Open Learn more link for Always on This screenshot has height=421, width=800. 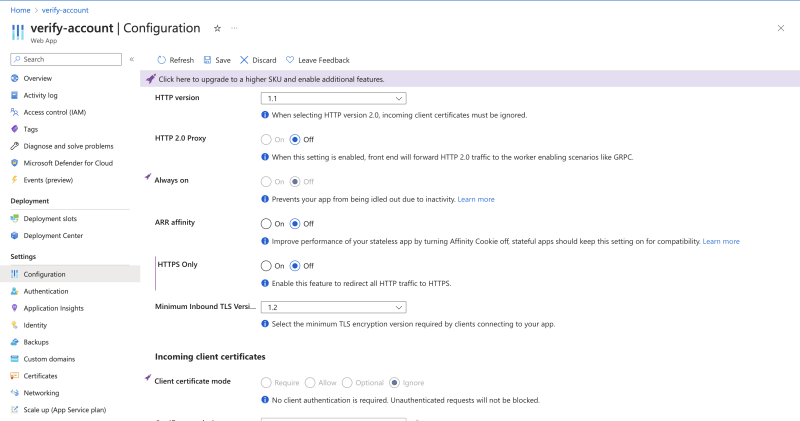click(x=476, y=199)
